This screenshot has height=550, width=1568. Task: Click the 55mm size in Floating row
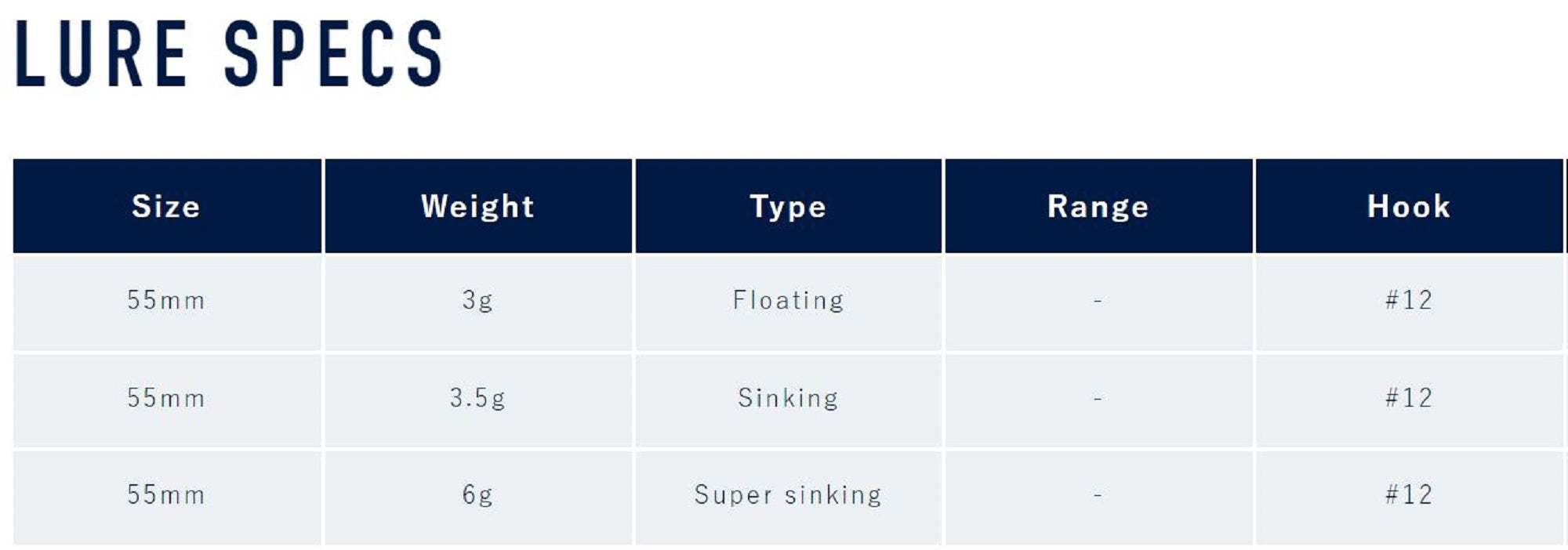166,300
